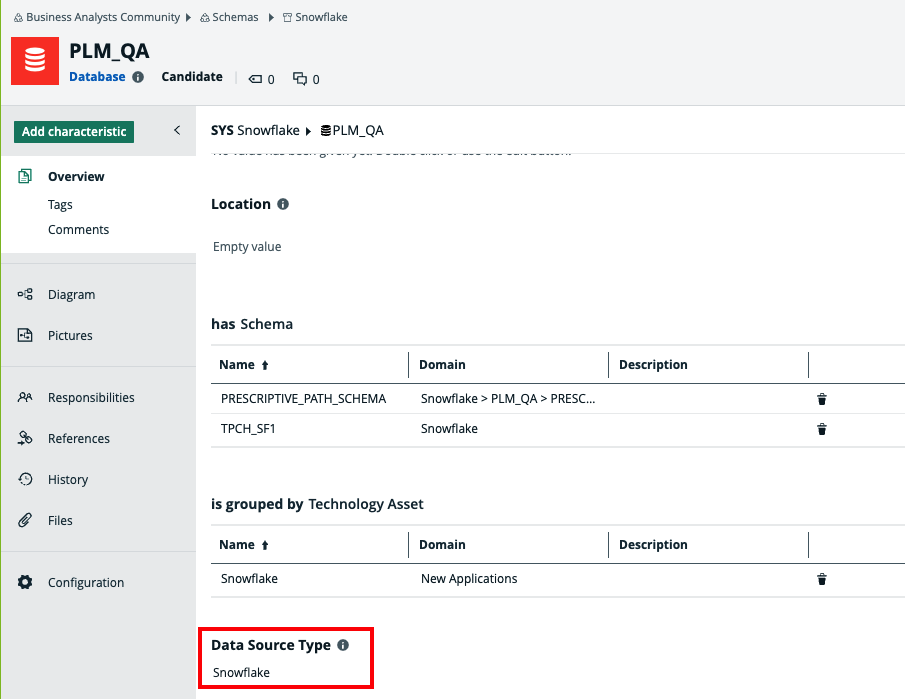Delete the PRESCRIPTIVE_PATH_SCHEMA row via trash icon
This screenshot has height=699, width=905.
click(822, 399)
